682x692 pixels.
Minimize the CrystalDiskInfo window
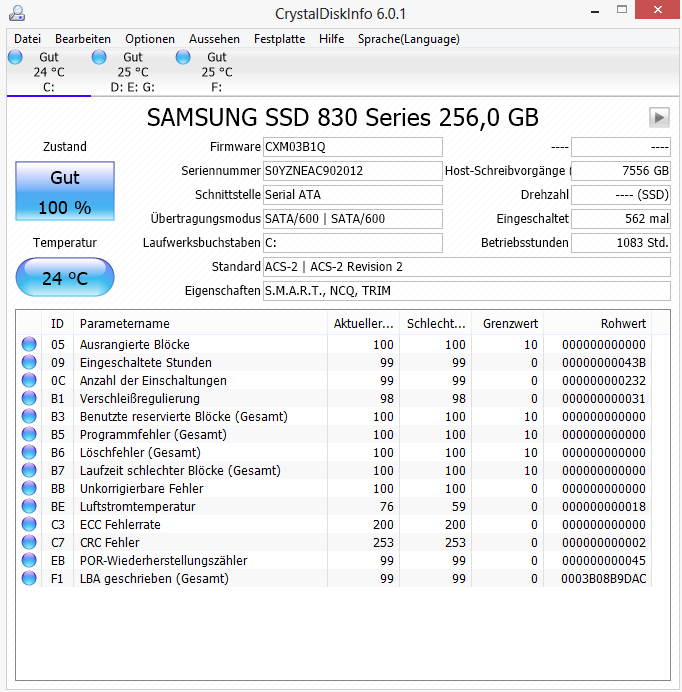click(x=595, y=11)
